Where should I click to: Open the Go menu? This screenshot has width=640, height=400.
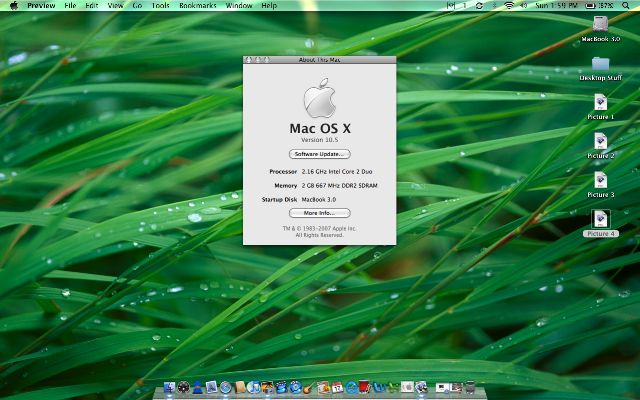(x=138, y=6)
